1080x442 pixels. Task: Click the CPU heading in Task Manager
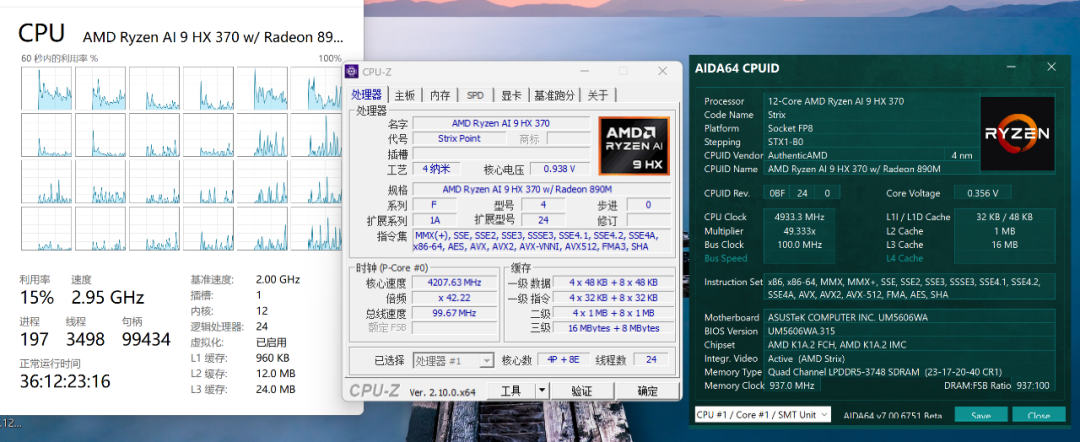coord(42,33)
